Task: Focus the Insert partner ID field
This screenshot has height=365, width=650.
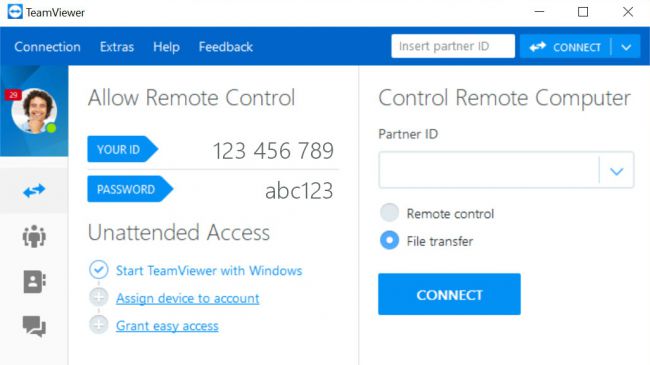Action: [453, 46]
